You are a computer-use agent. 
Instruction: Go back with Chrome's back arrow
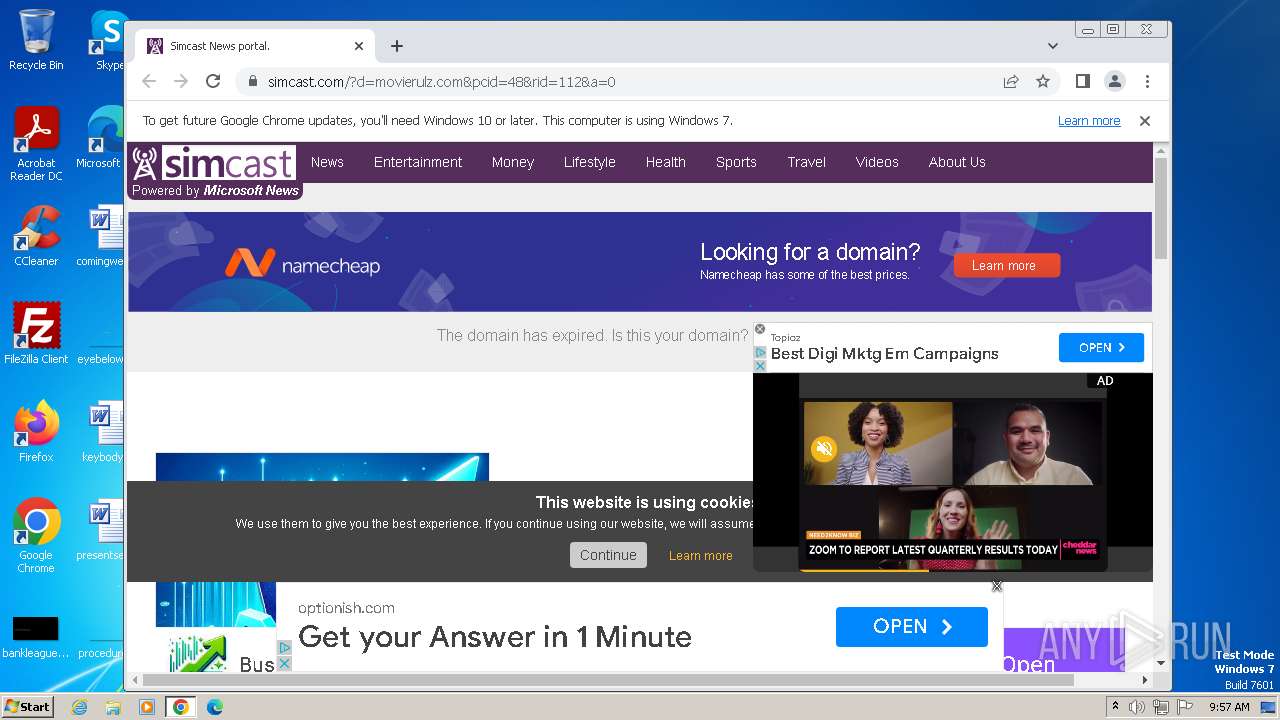(149, 81)
